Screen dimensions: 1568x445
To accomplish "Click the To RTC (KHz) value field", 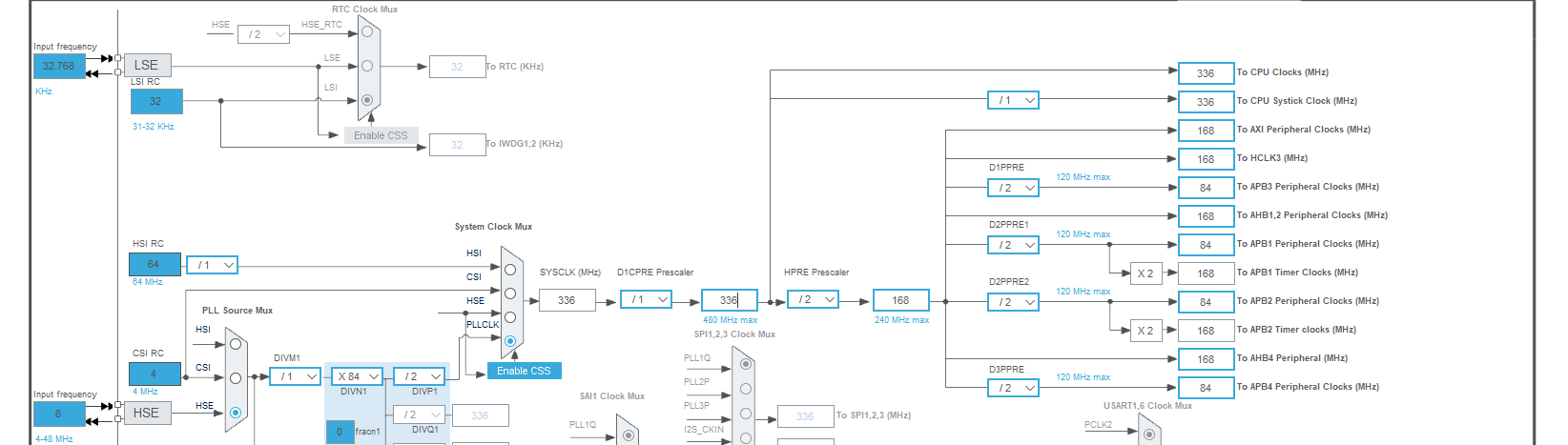I will pos(457,67).
